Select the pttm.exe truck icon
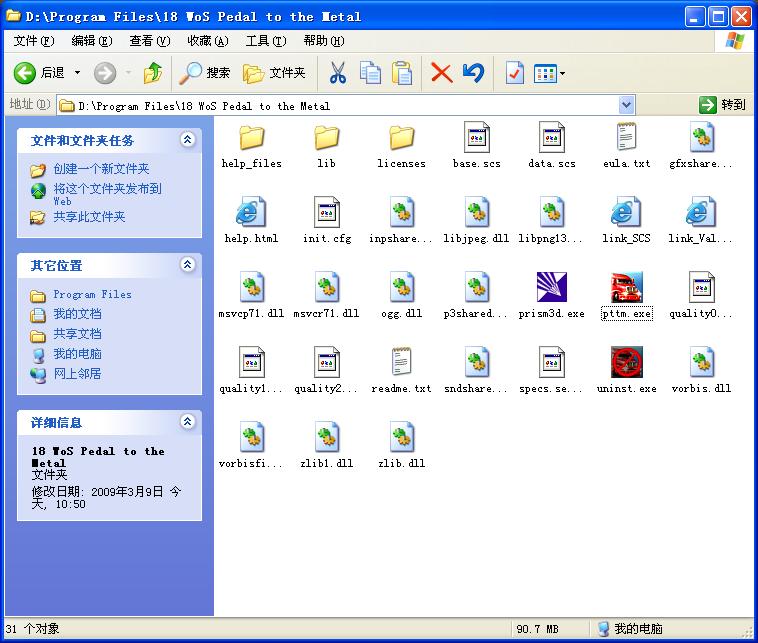The width and height of the screenshot is (758, 643). [x=626, y=288]
